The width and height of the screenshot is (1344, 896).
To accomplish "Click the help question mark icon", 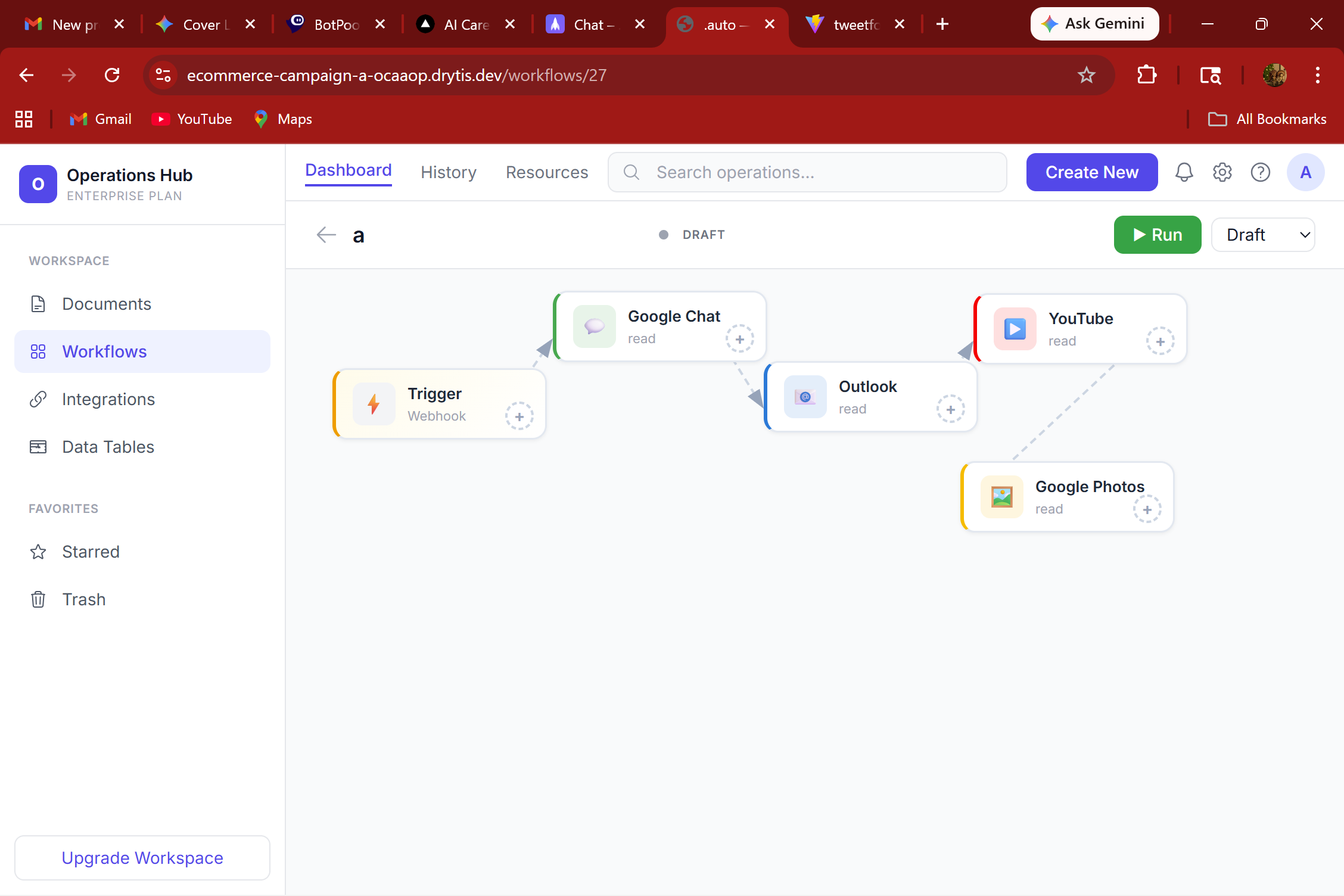I will [1261, 172].
